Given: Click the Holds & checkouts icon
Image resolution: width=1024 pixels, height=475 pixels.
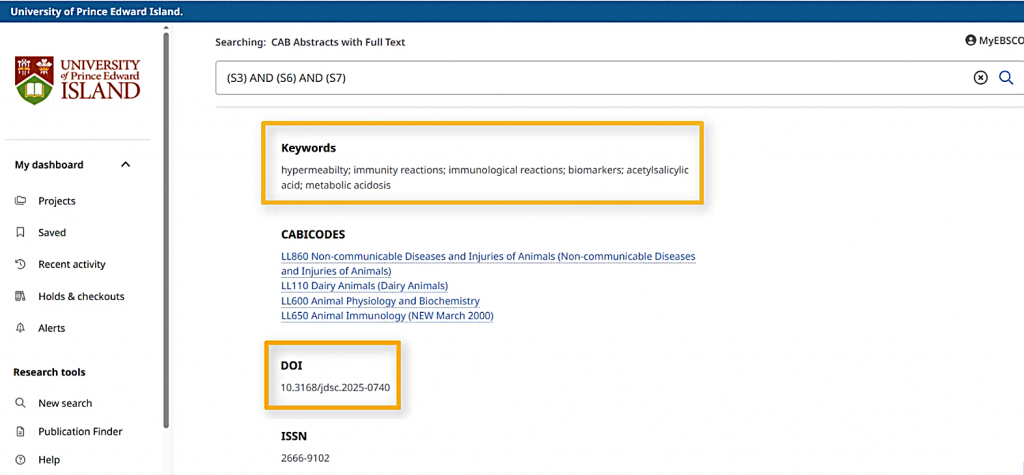Looking at the screenshot, I should coord(20,297).
